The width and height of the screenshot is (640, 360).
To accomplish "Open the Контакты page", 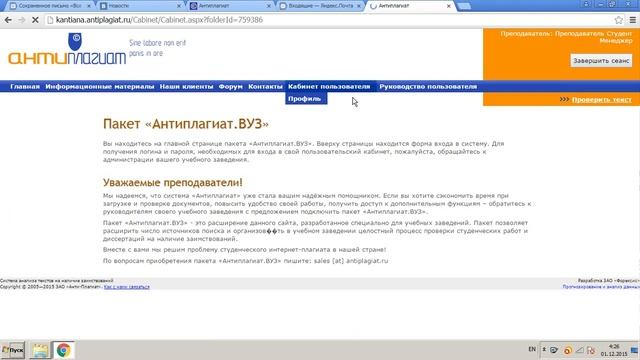I will (265, 87).
